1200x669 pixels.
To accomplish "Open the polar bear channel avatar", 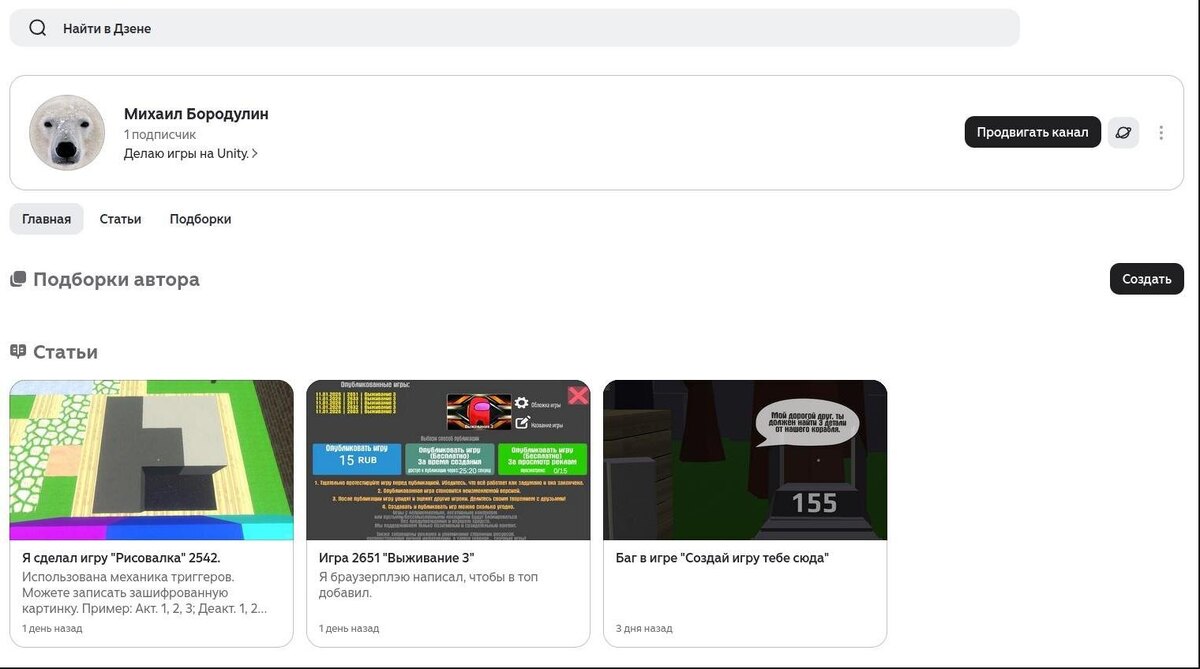I will tap(67, 133).
